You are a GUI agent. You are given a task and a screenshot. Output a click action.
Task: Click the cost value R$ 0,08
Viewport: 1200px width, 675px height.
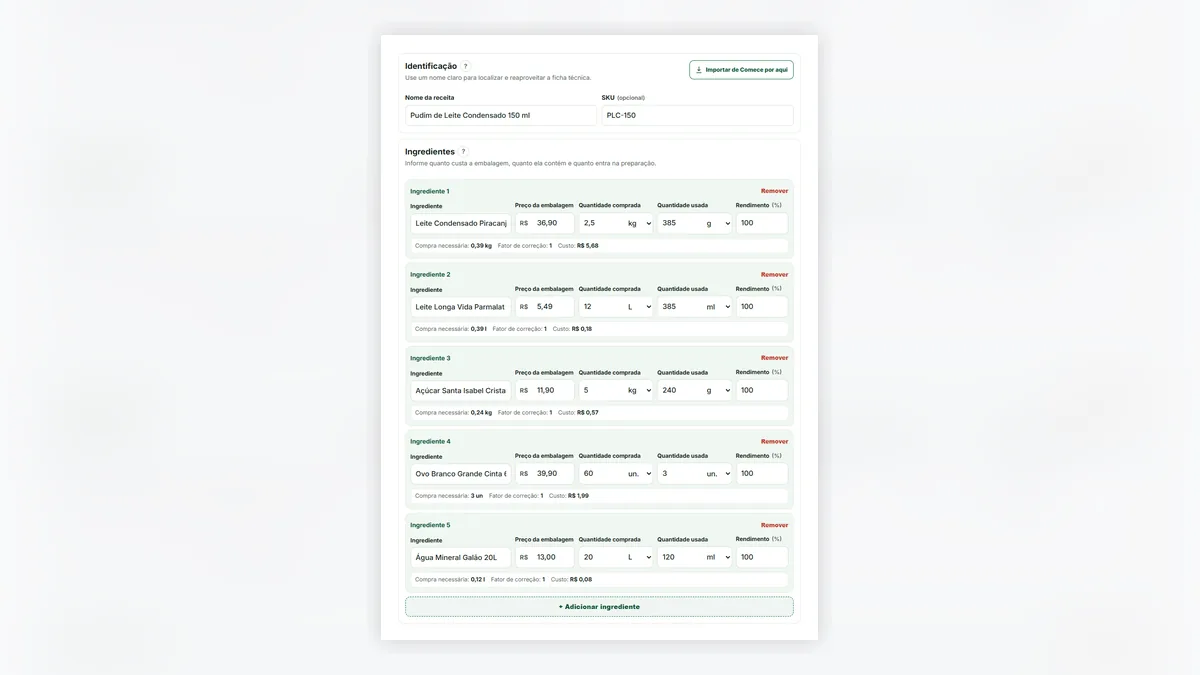582,579
